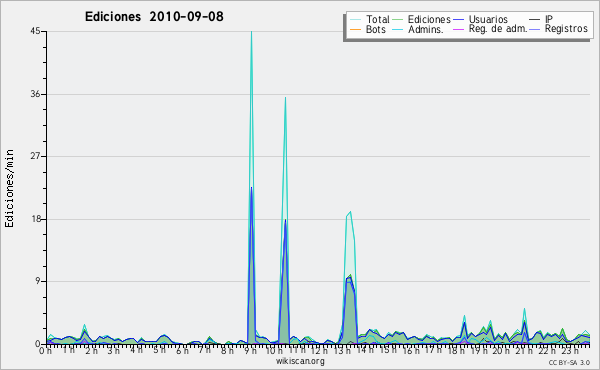Click the Bots legend orange line
This screenshot has width=600, height=370.
coord(355,29)
